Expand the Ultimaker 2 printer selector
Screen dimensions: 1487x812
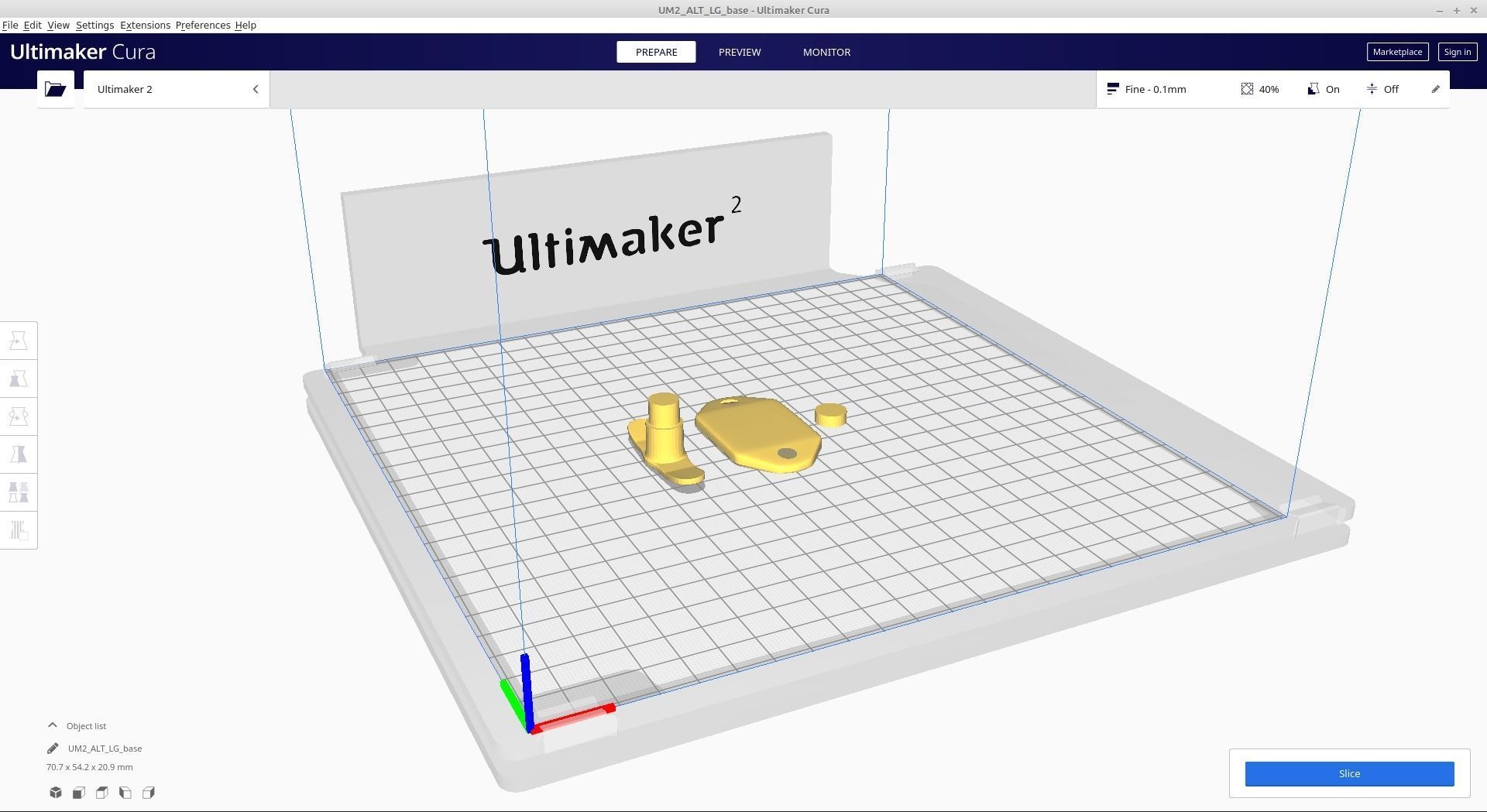177,89
